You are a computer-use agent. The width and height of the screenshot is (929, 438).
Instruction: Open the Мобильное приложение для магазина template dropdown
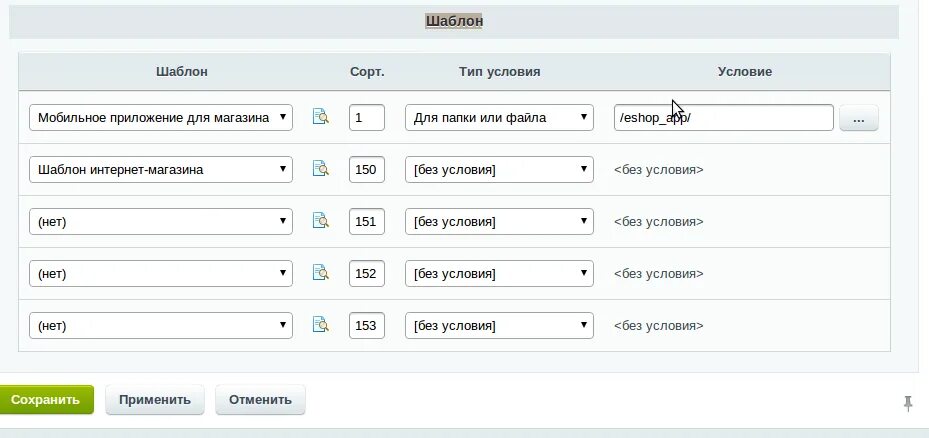[x=161, y=117]
